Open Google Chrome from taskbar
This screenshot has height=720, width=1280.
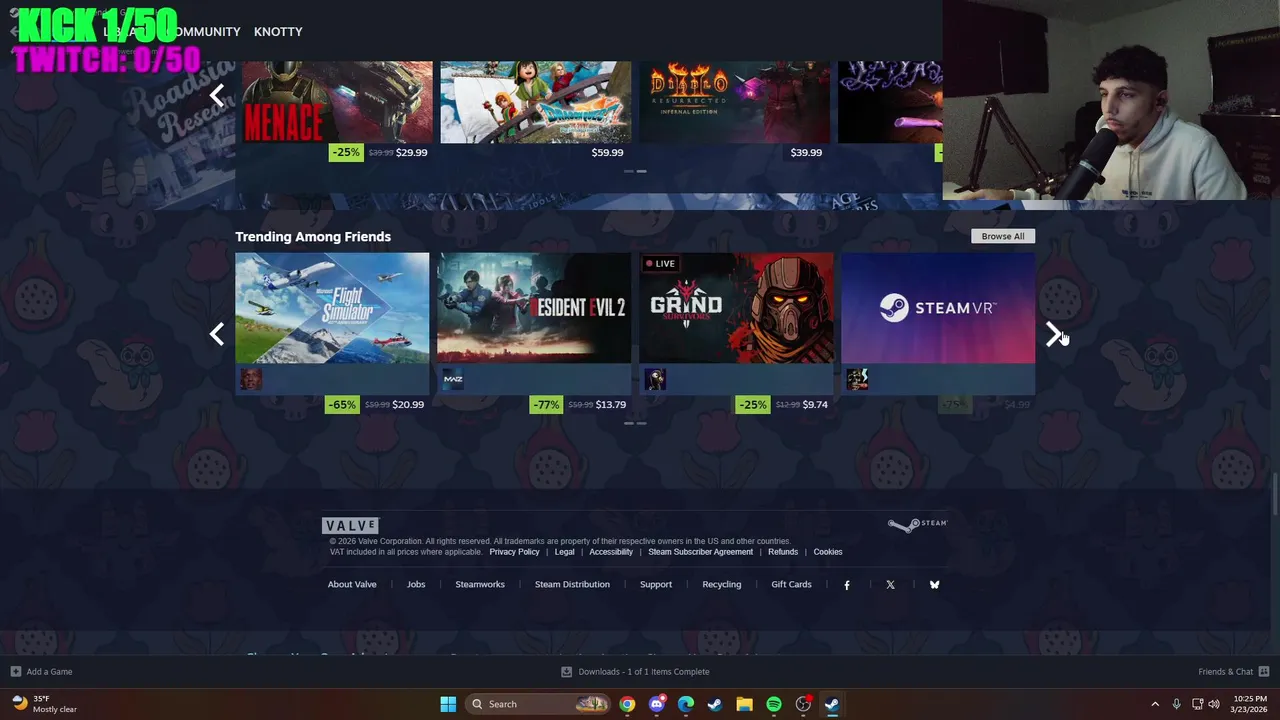627,704
